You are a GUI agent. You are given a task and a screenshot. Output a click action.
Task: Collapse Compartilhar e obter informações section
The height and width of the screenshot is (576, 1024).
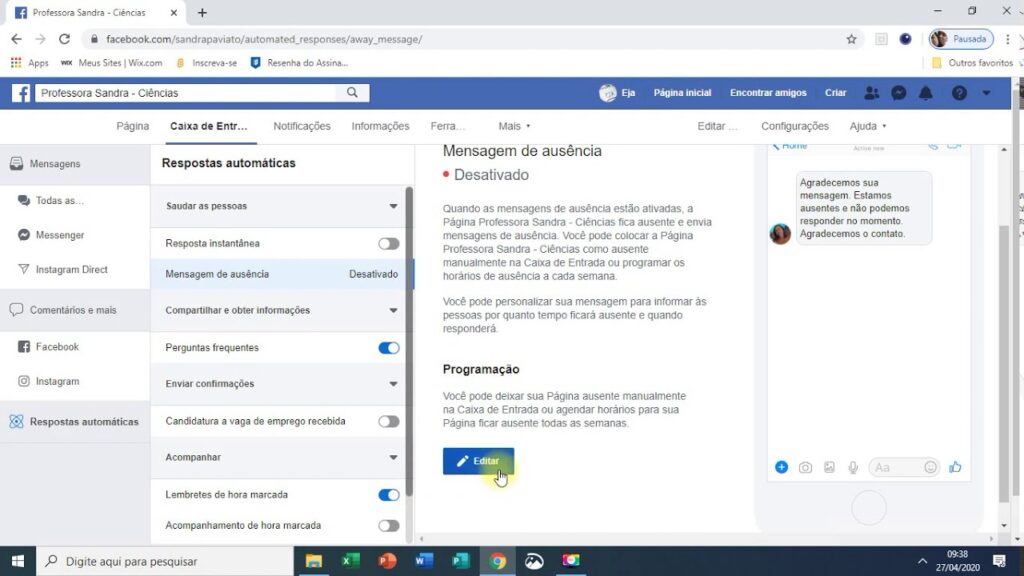pyautogui.click(x=393, y=311)
